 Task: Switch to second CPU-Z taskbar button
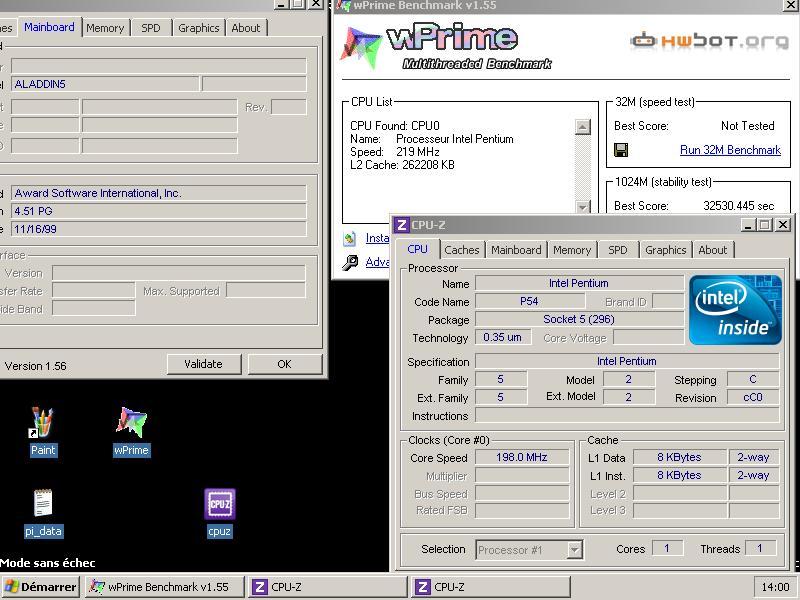pyautogui.click(x=490, y=587)
